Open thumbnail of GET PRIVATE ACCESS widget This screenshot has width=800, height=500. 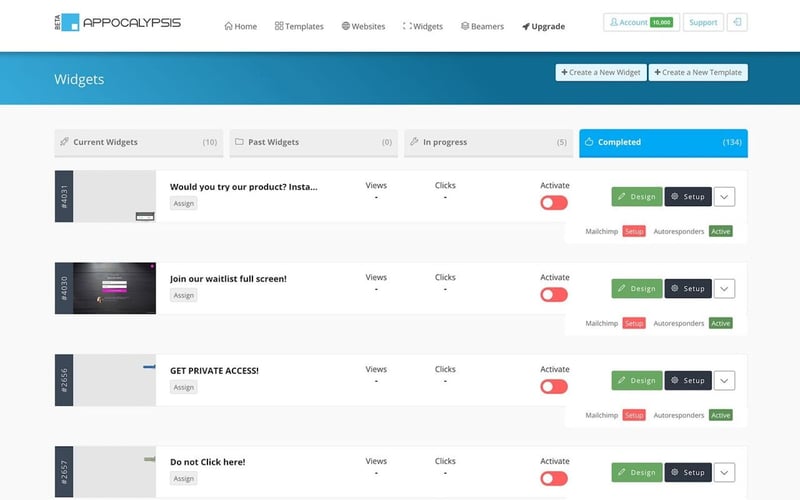pyautogui.click(x=114, y=380)
